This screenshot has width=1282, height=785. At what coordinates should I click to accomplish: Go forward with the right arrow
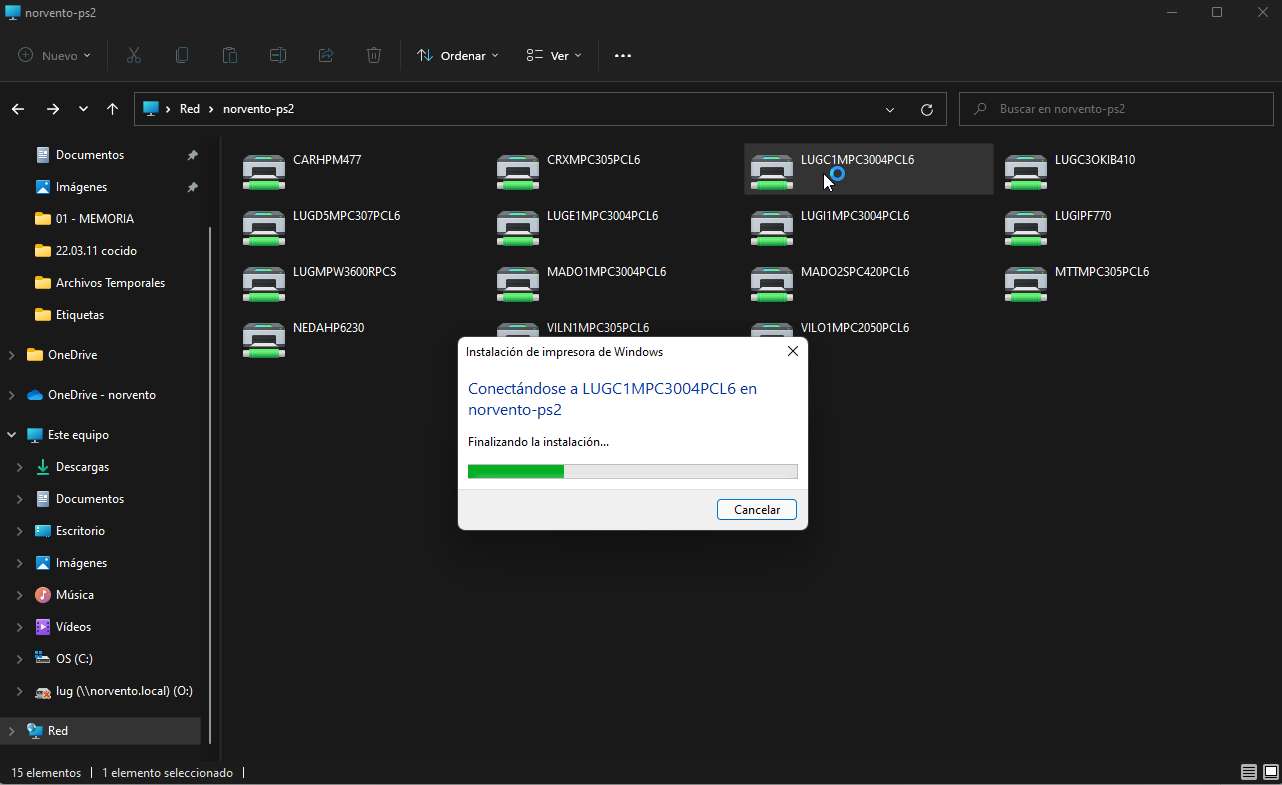[x=52, y=109]
